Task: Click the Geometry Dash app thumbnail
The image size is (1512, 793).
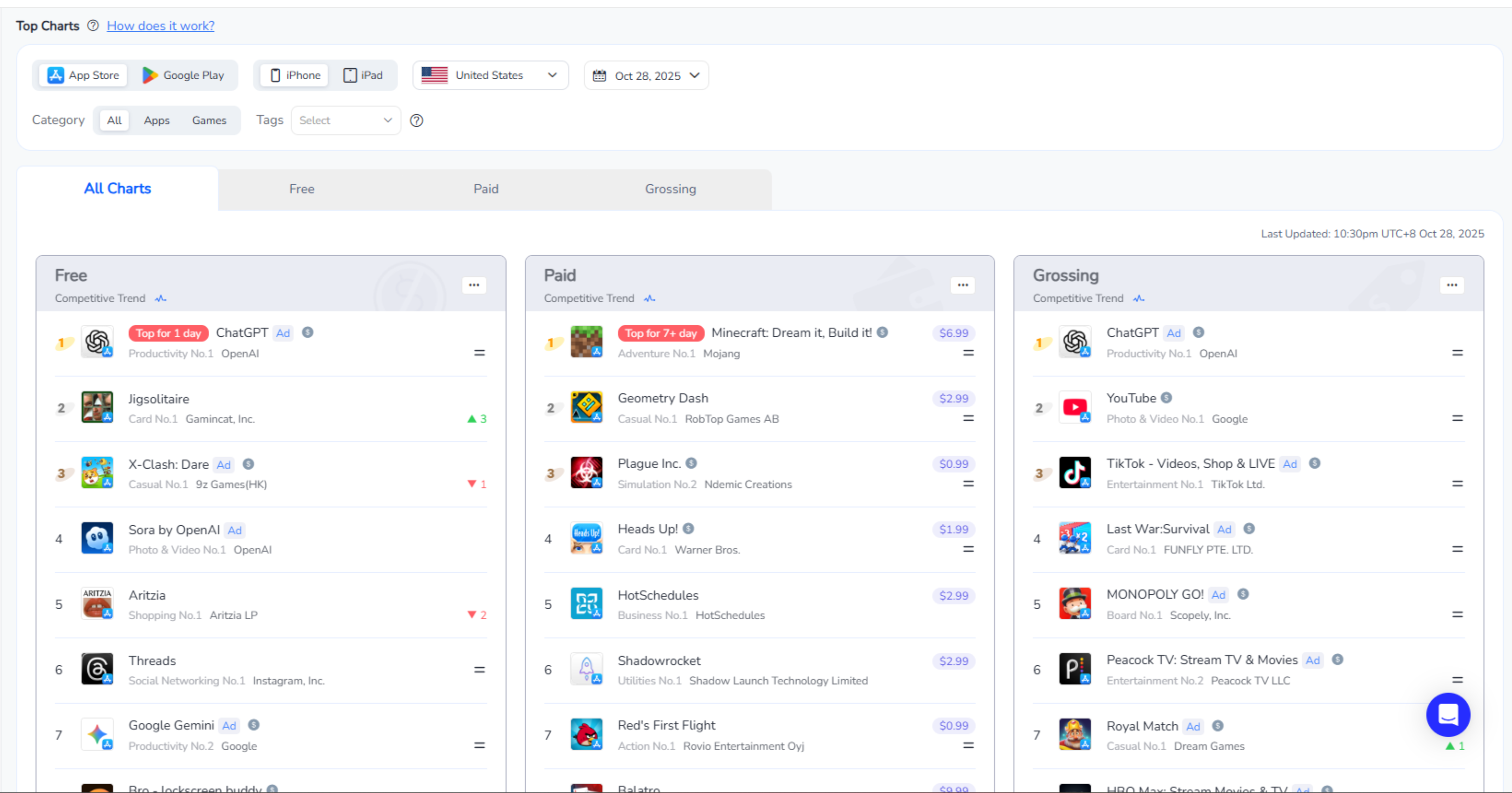Action: coord(586,407)
